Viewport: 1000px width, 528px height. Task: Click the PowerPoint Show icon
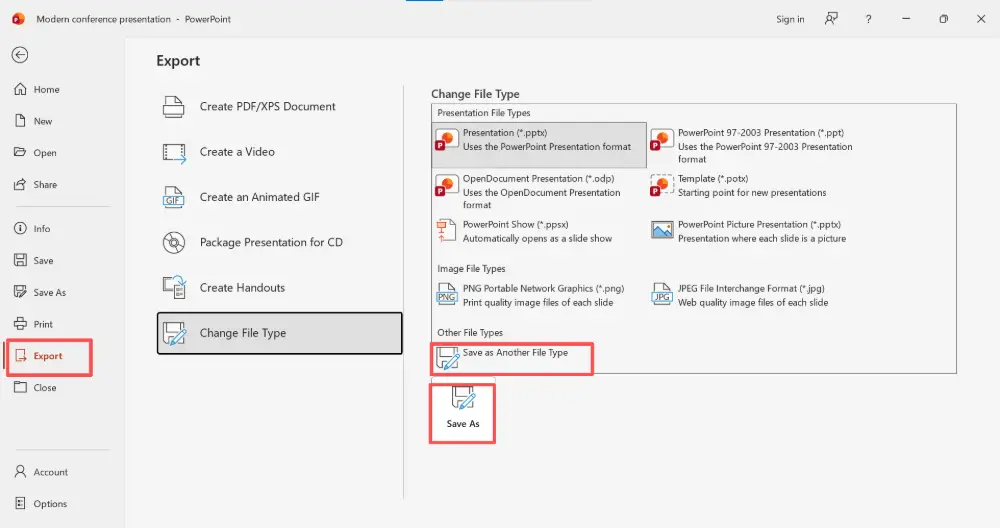click(x=446, y=230)
